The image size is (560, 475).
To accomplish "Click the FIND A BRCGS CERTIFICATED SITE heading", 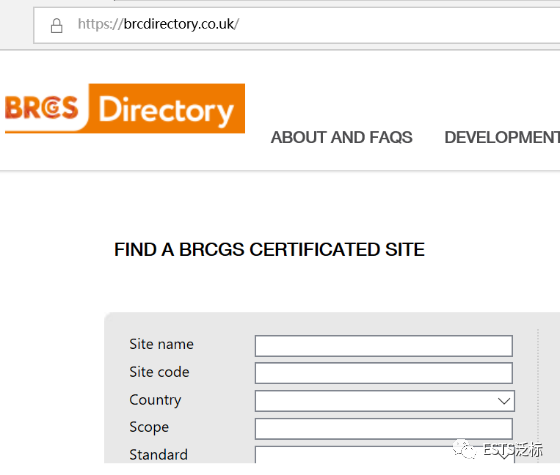I will 269,250.
